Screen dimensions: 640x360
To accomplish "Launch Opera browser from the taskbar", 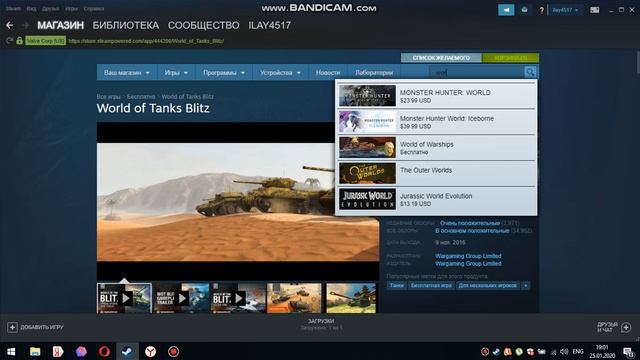I will click(x=104, y=351).
